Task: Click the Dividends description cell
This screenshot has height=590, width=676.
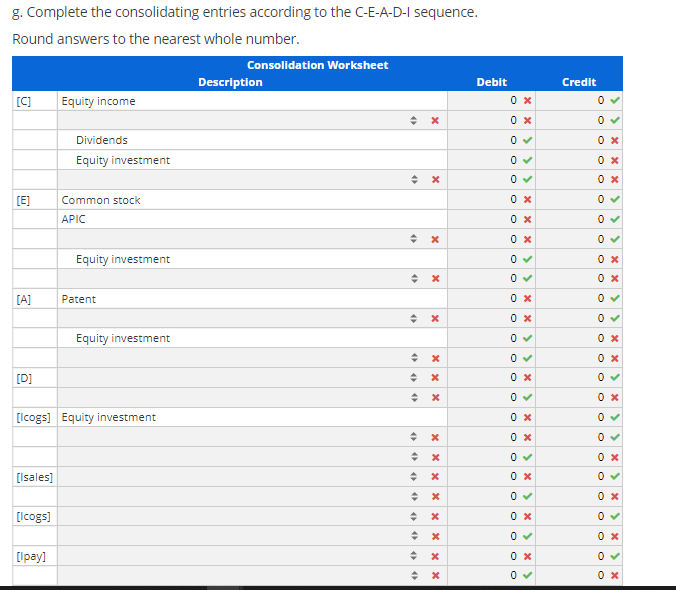Action: click(252, 140)
